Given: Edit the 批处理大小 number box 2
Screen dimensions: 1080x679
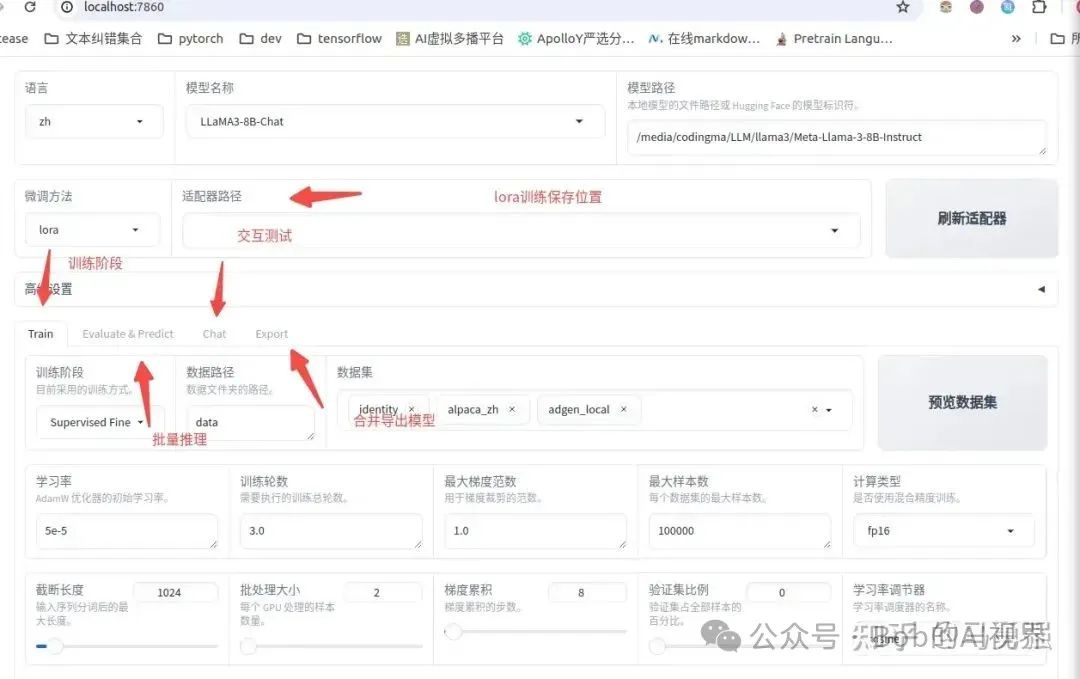Looking at the screenshot, I should (x=382, y=593).
